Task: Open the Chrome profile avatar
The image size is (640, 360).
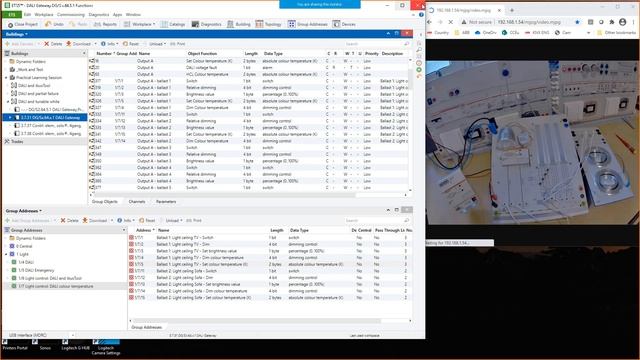Action: click(x=622, y=22)
